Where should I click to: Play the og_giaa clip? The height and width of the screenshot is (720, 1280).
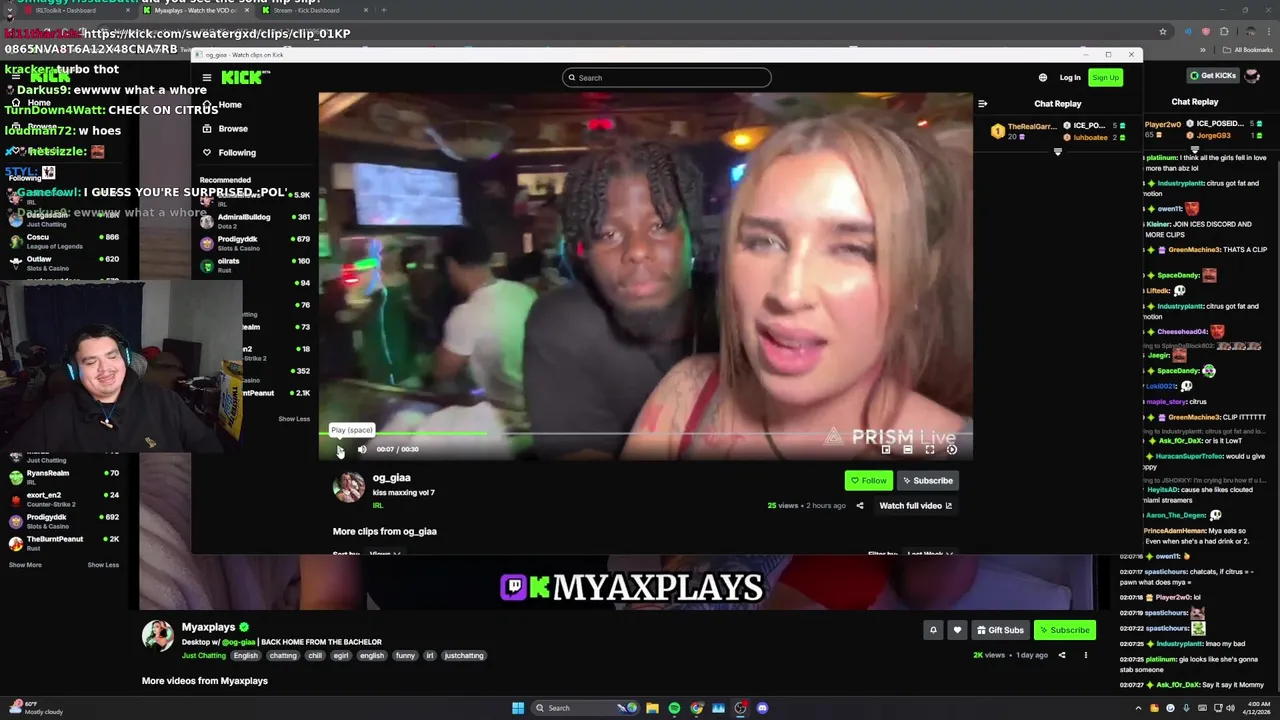[340, 450]
